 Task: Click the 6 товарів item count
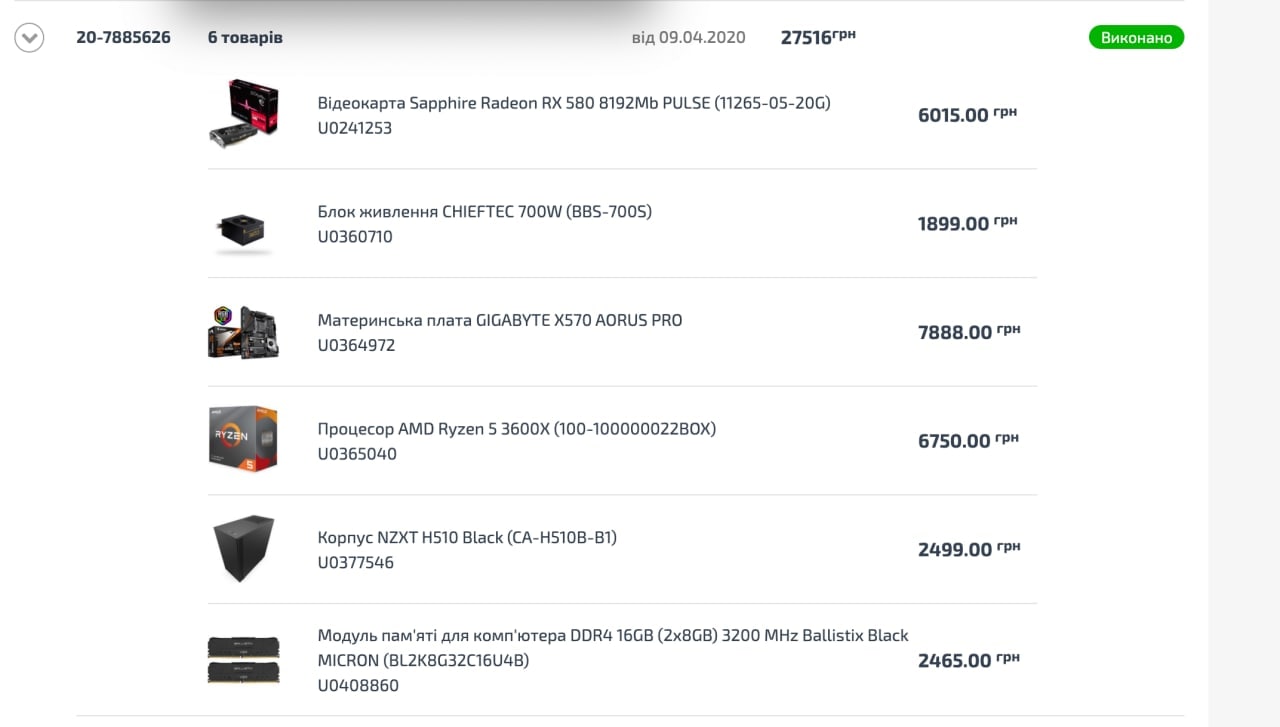(x=245, y=38)
